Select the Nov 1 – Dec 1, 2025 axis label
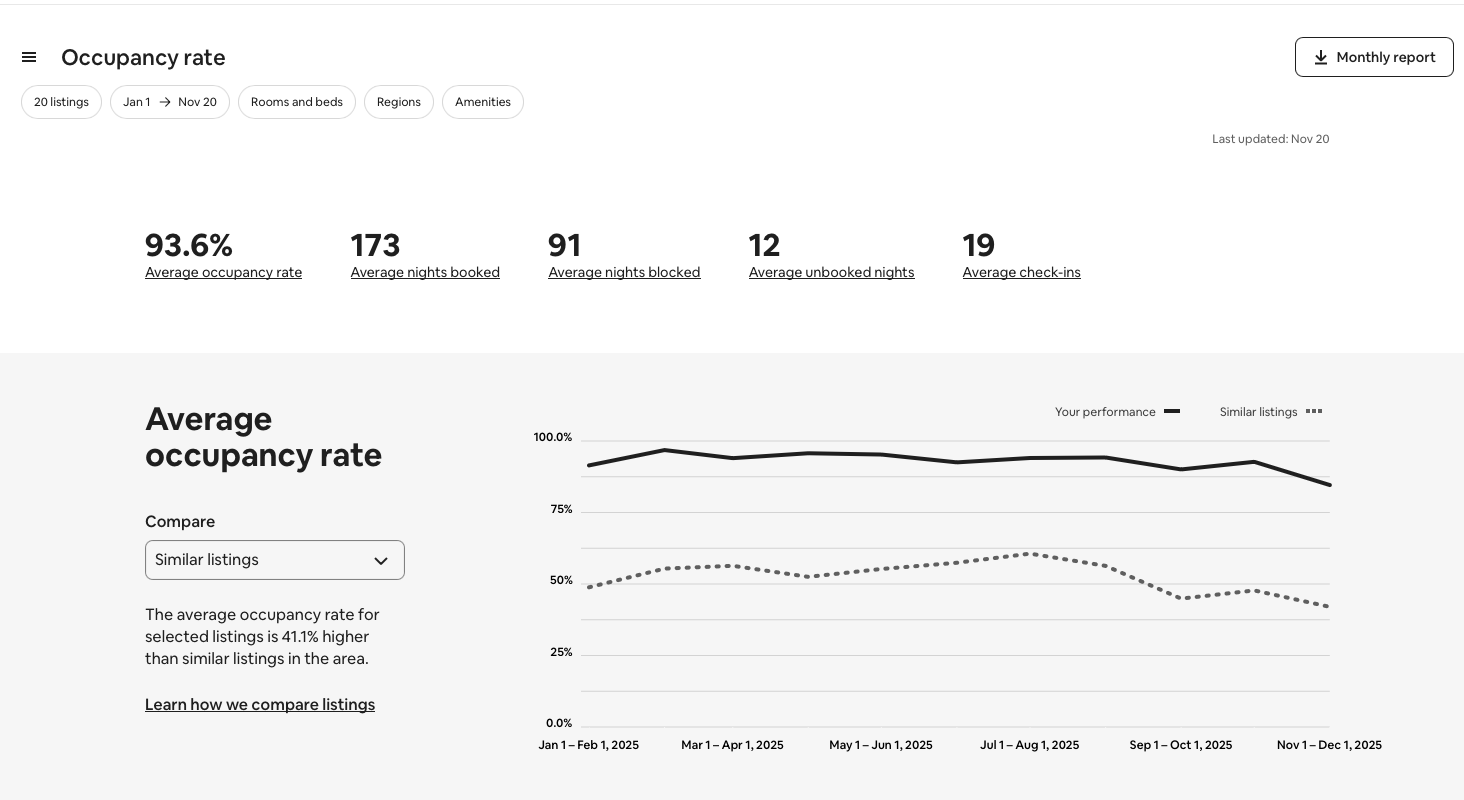This screenshot has height=800, width=1464. (x=1329, y=745)
